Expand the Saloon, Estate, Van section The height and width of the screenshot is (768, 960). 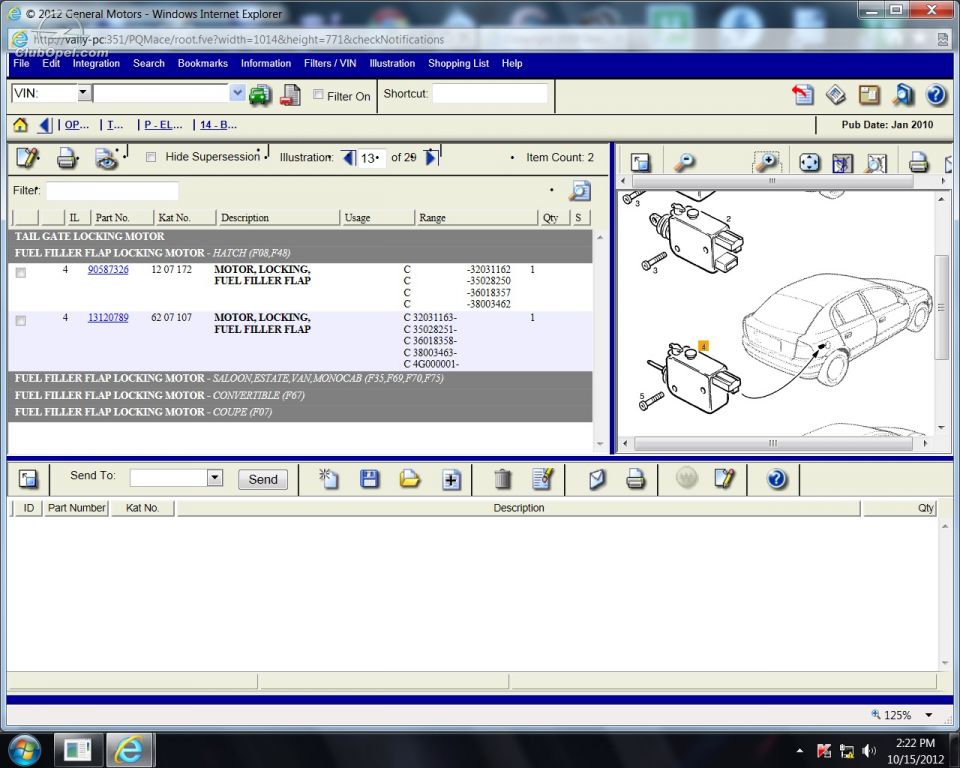click(300, 378)
